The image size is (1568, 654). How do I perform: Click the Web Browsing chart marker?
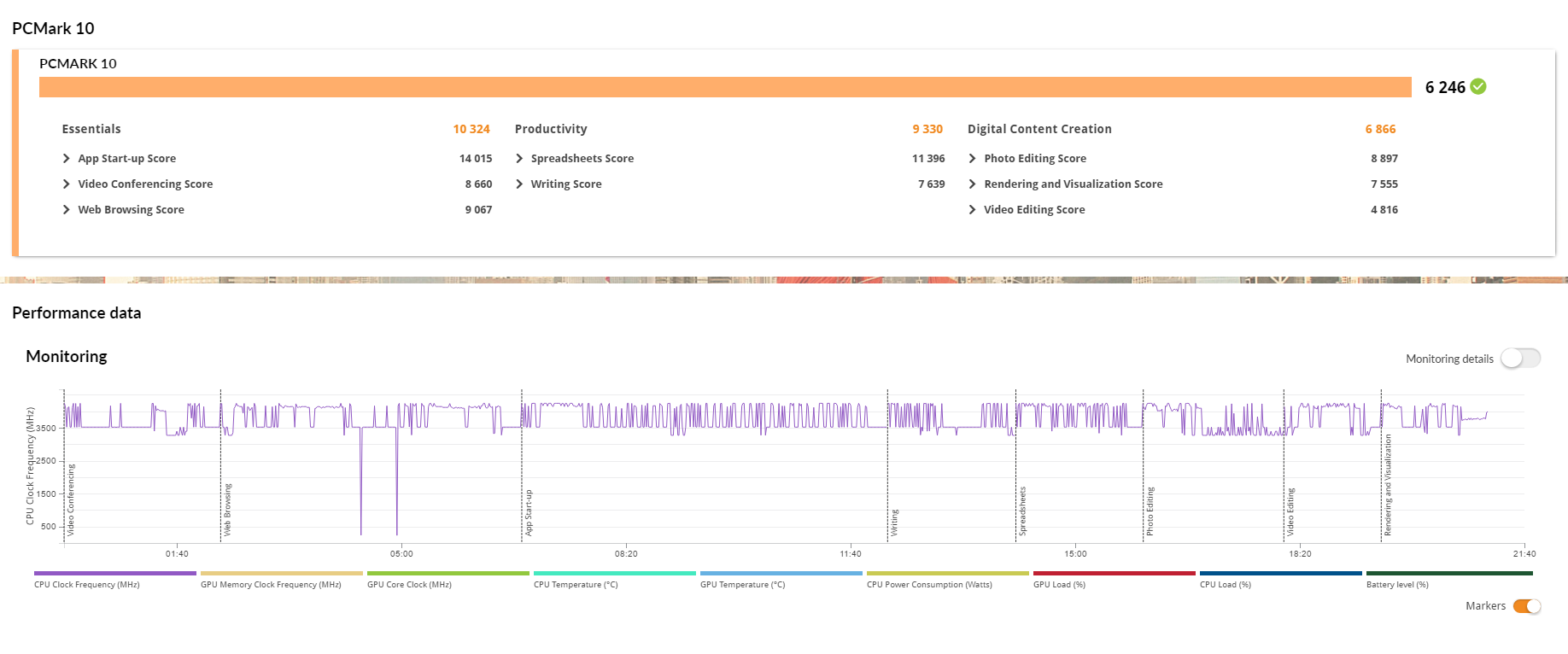(x=228, y=510)
